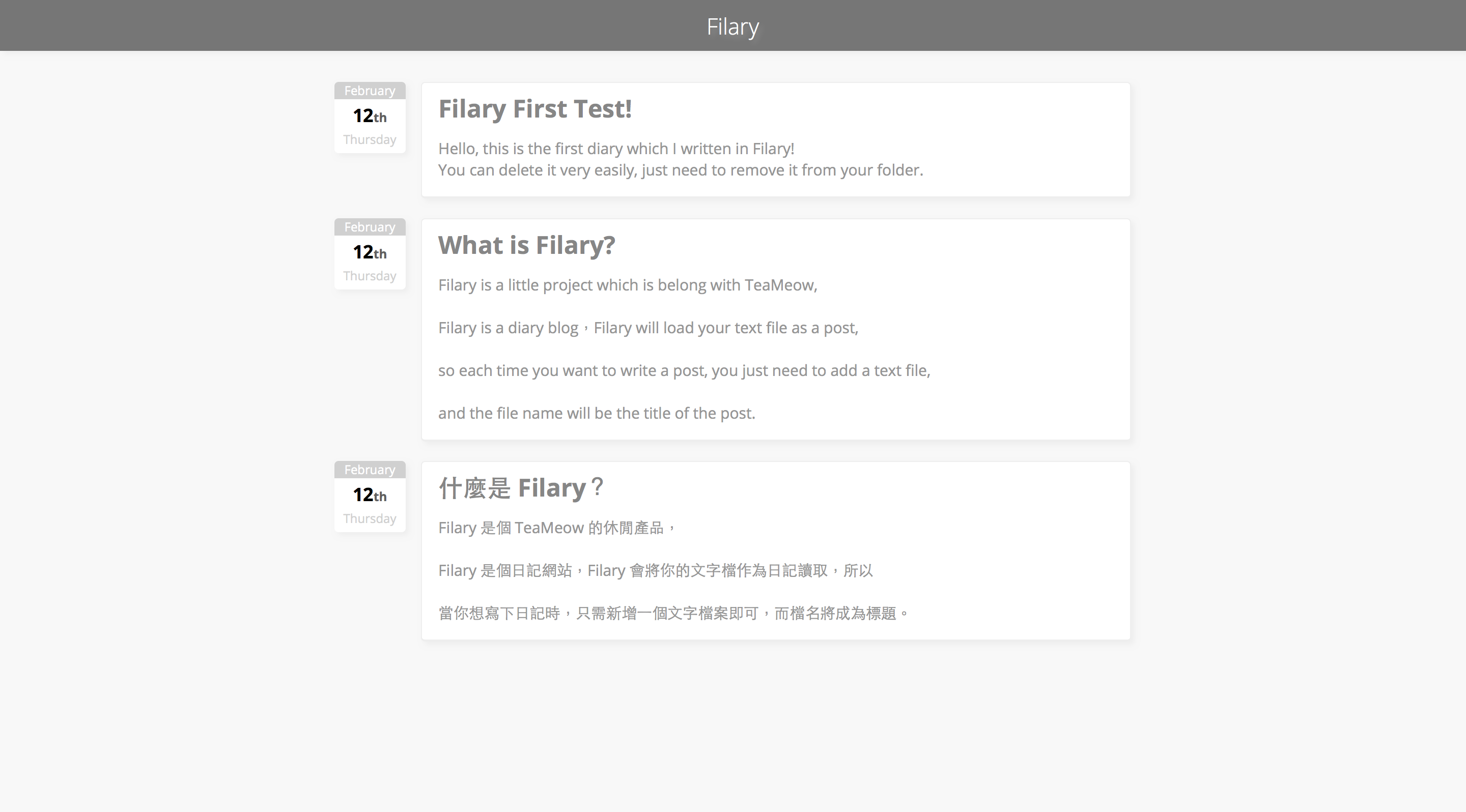Screen dimensions: 1466x812
Task: Click the third post's '12th' date number
Action: pyautogui.click(x=370, y=495)
